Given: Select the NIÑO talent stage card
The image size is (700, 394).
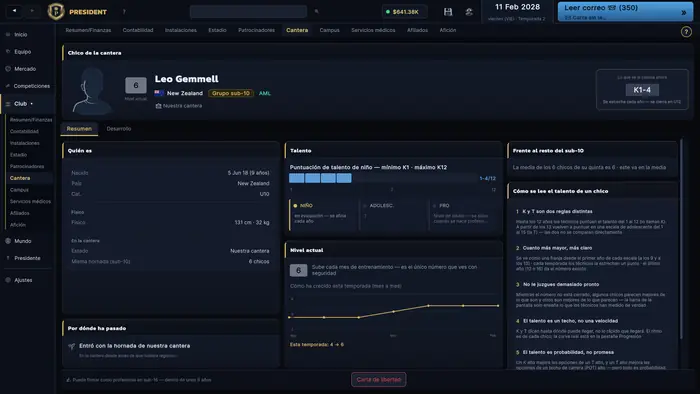Looking at the screenshot, I should tap(324, 214).
